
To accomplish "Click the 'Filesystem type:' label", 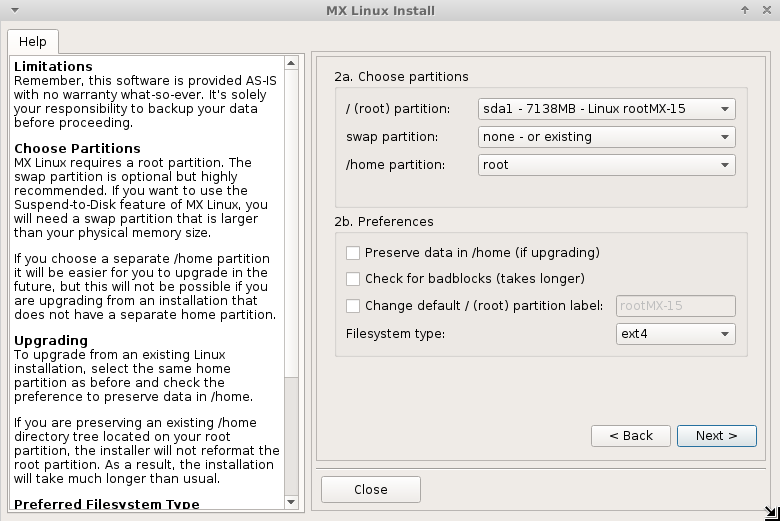I will 395,333.
